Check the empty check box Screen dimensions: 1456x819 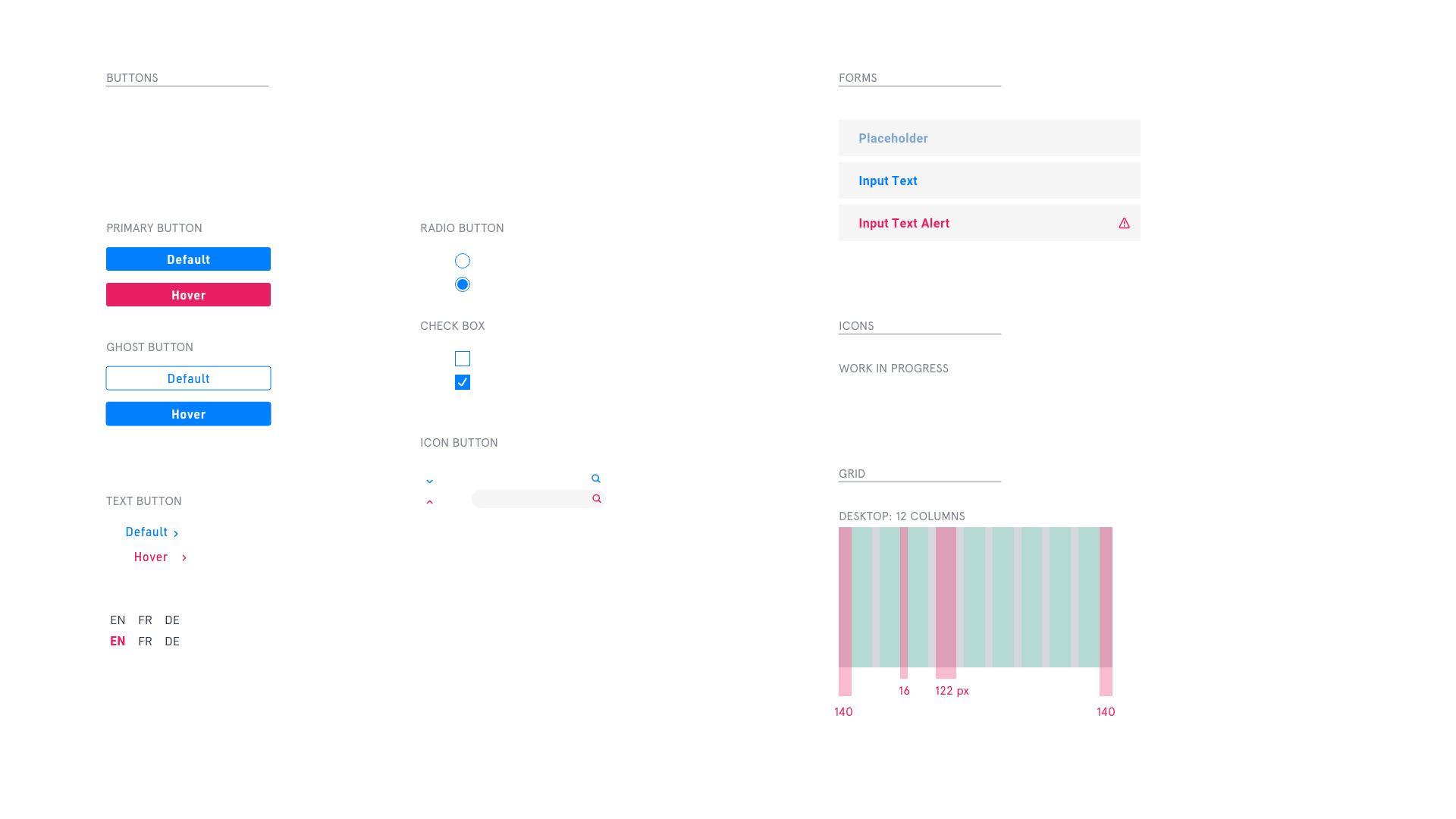coord(463,359)
